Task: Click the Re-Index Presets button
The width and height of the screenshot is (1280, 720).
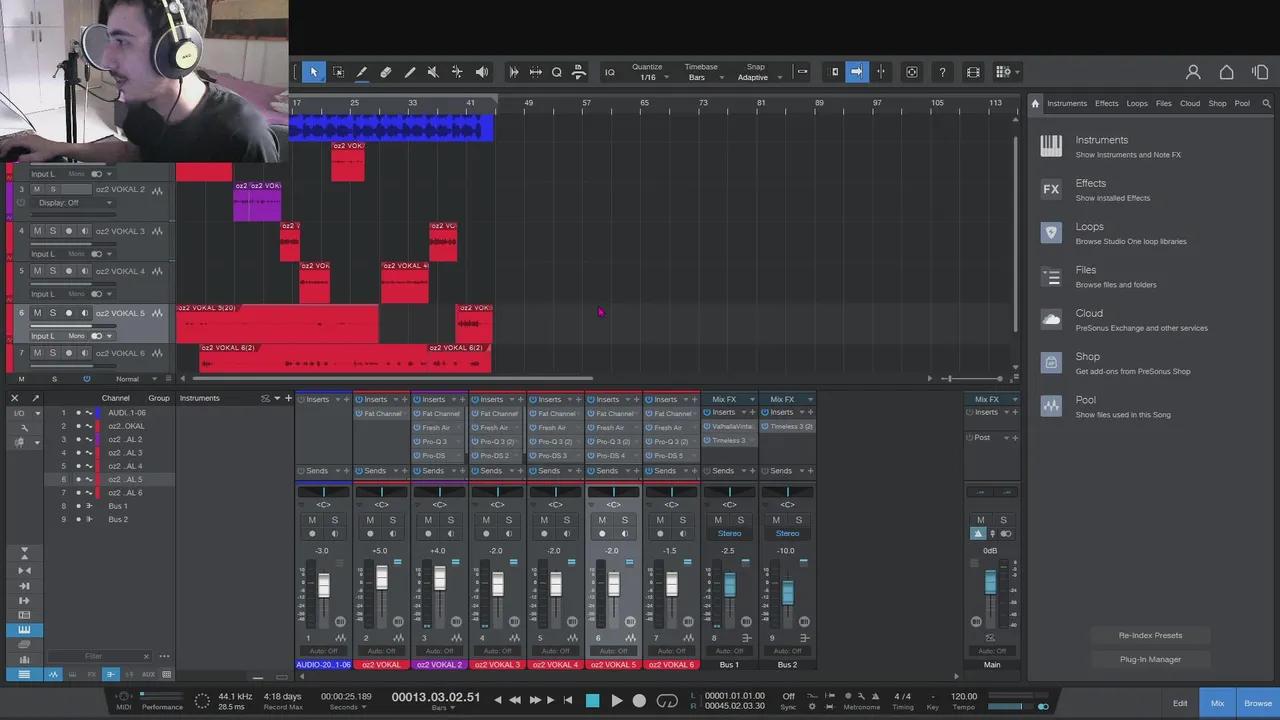Action: (1150, 635)
